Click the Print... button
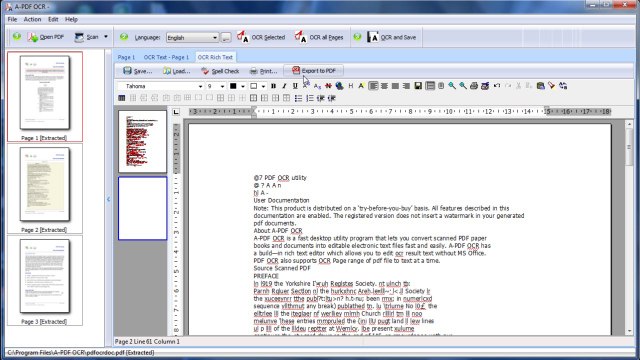Screen dimensions: 640x360 (263, 71)
